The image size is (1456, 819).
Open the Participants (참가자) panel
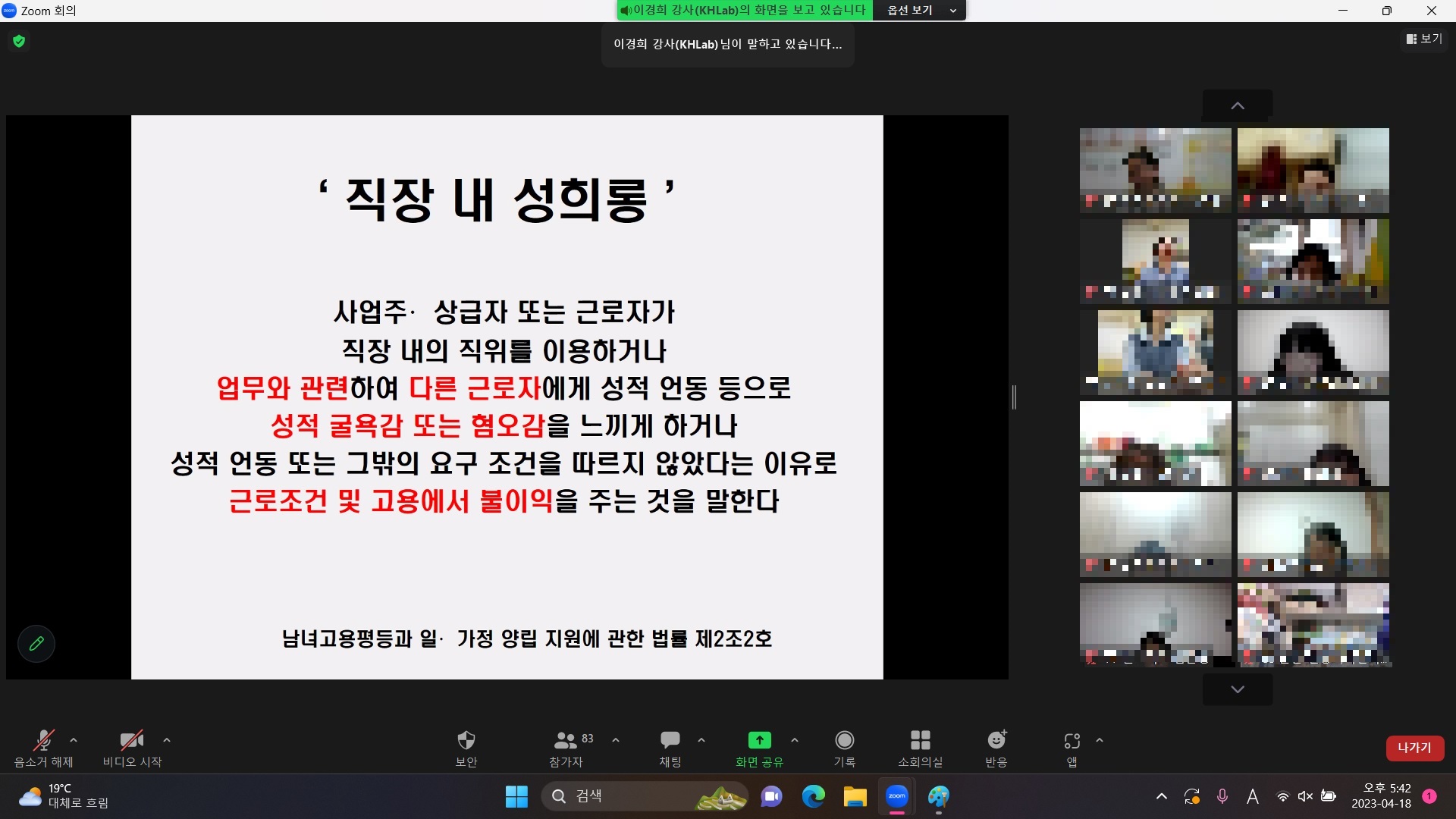coord(566,740)
